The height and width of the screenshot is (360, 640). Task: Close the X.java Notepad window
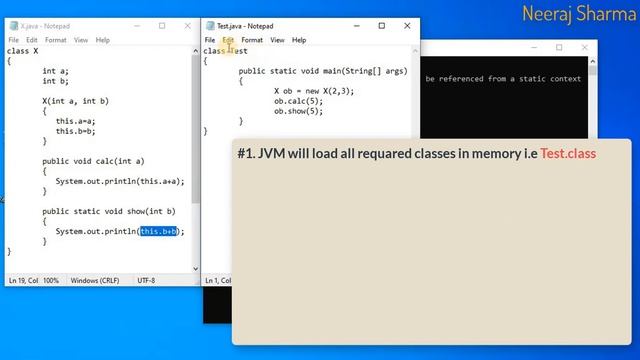point(187,26)
